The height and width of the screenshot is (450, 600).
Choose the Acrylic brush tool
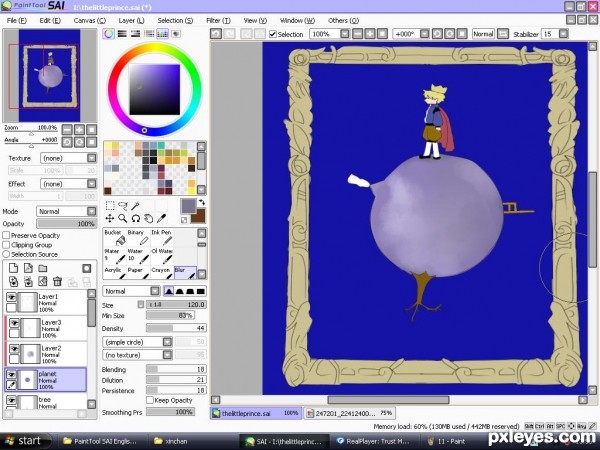[115, 273]
